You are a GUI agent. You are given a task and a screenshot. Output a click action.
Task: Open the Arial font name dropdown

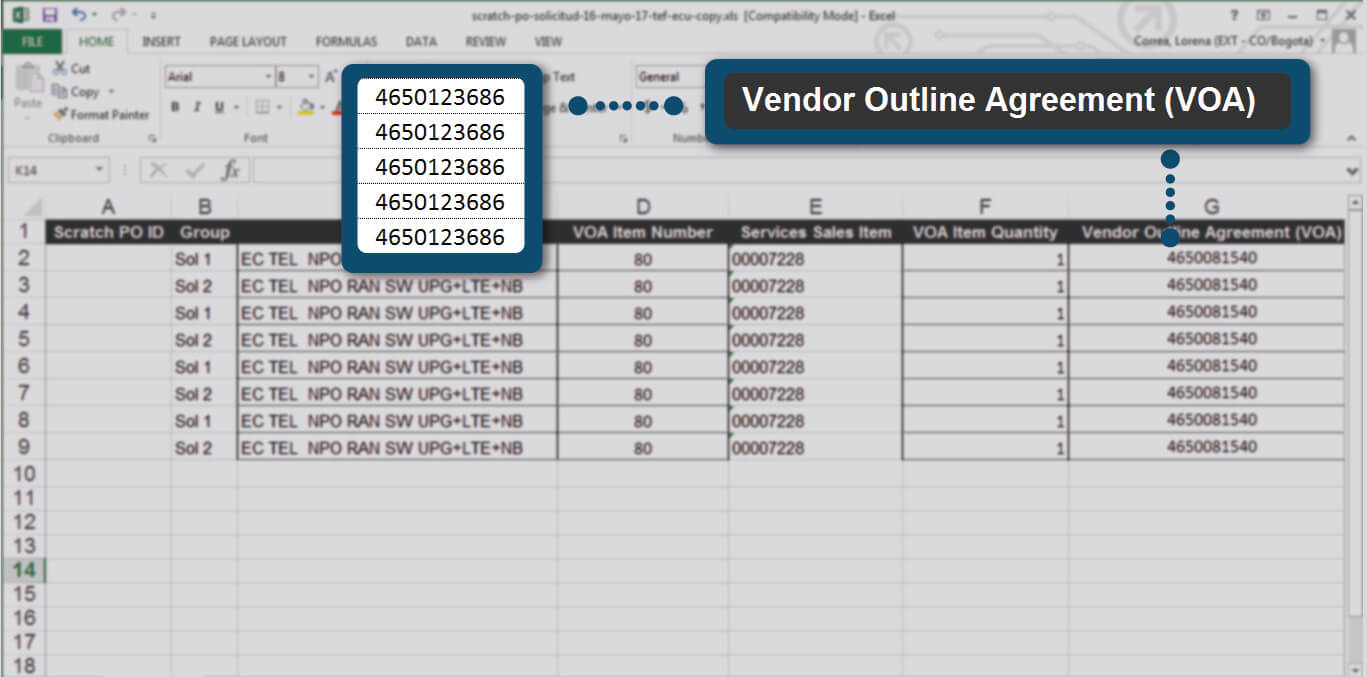(x=268, y=77)
